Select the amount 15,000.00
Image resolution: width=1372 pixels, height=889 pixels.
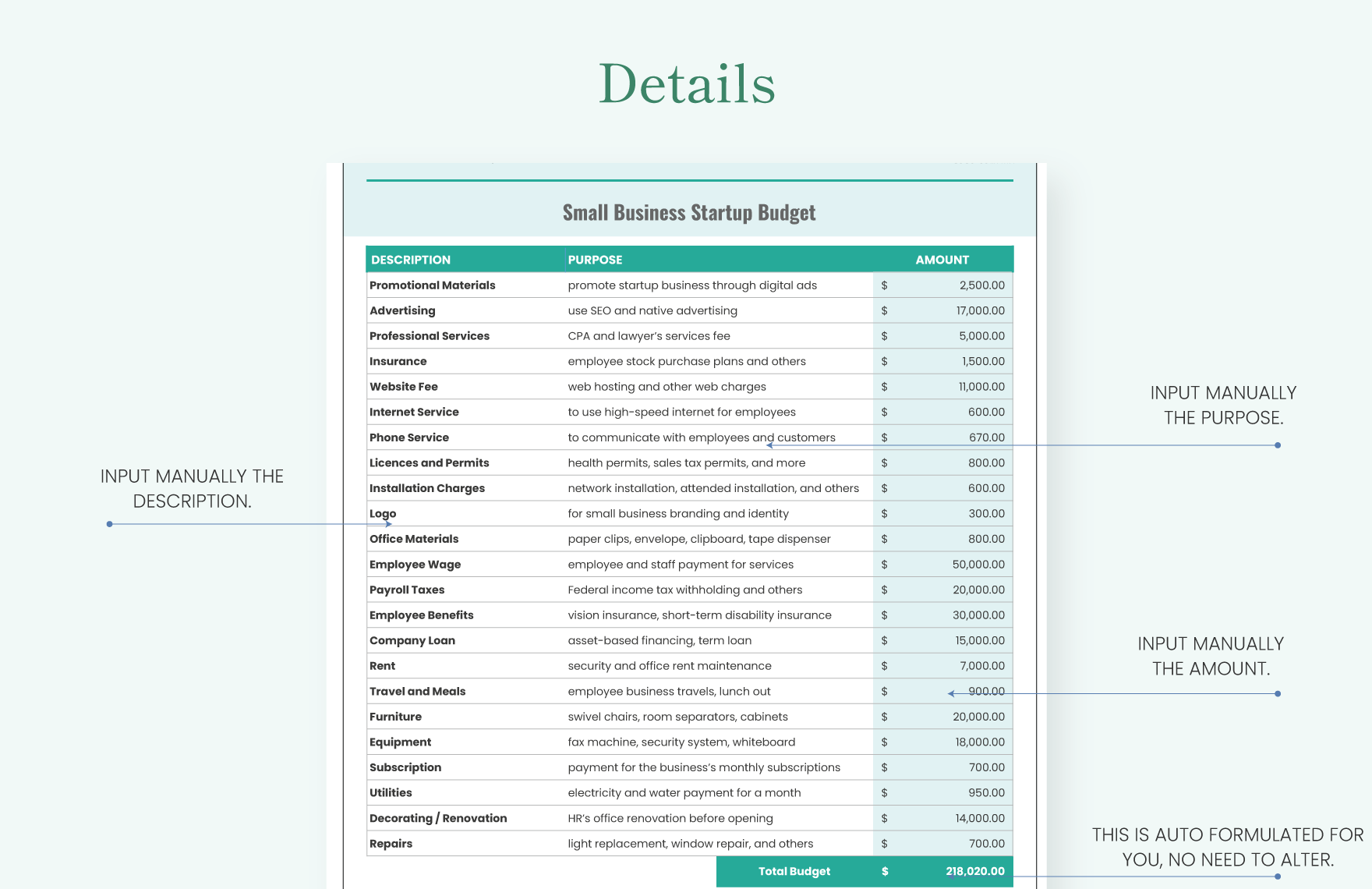pyautogui.click(x=980, y=640)
